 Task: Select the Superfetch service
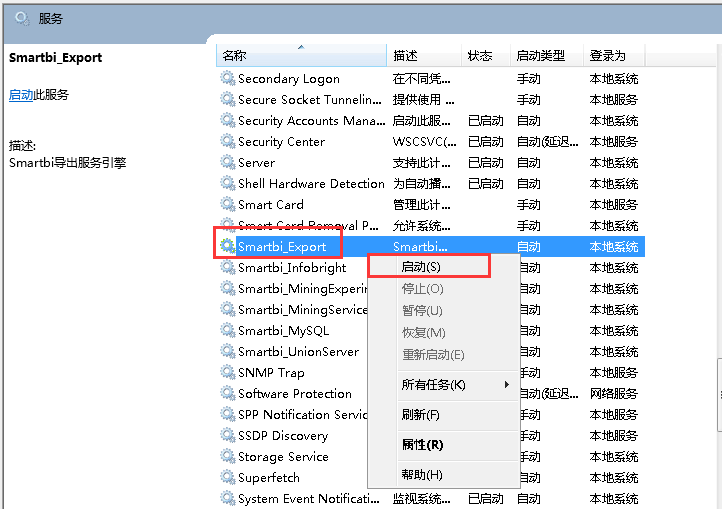click(x=269, y=478)
